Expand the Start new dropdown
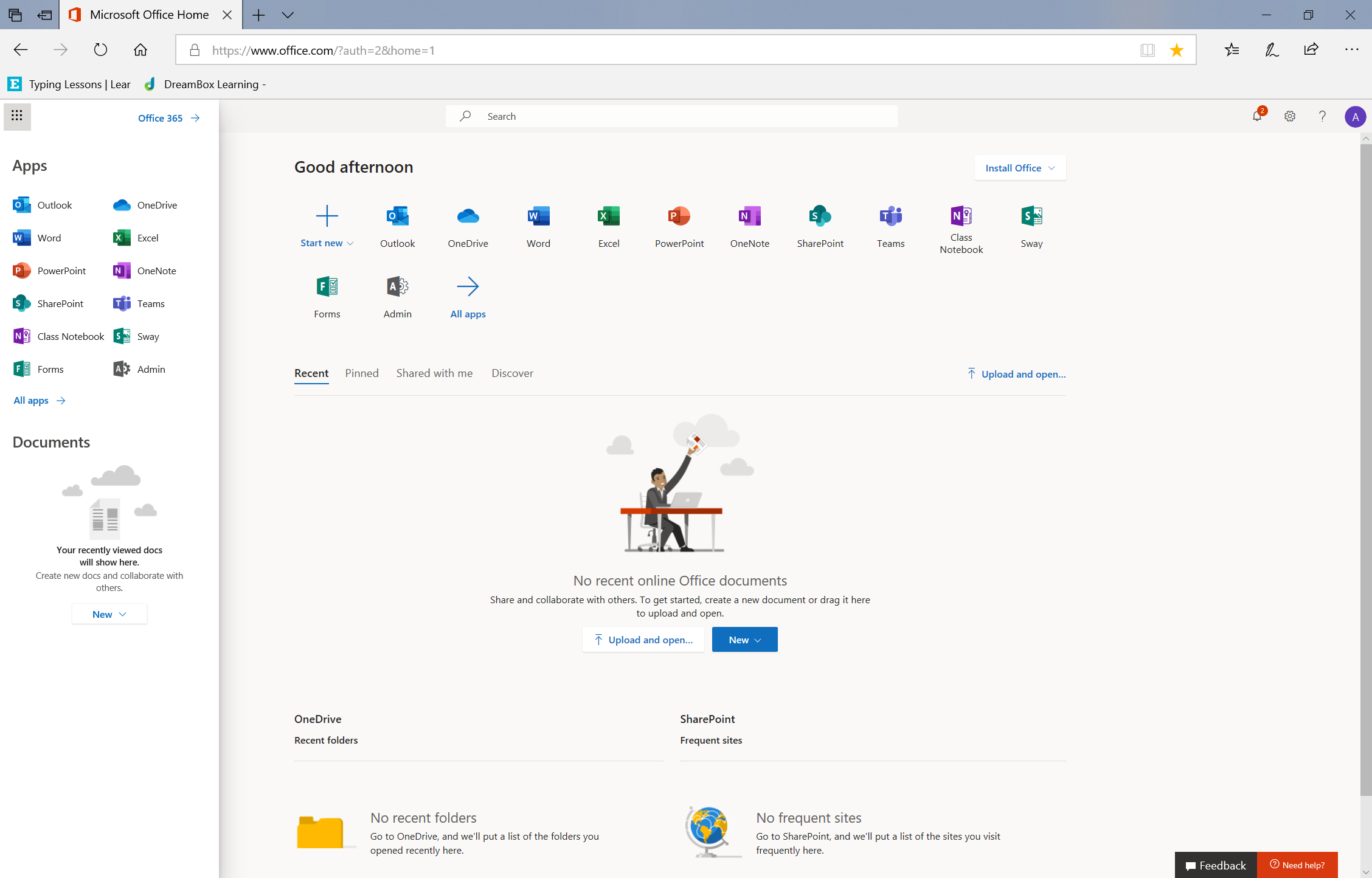Image resolution: width=1372 pixels, height=878 pixels. point(327,243)
